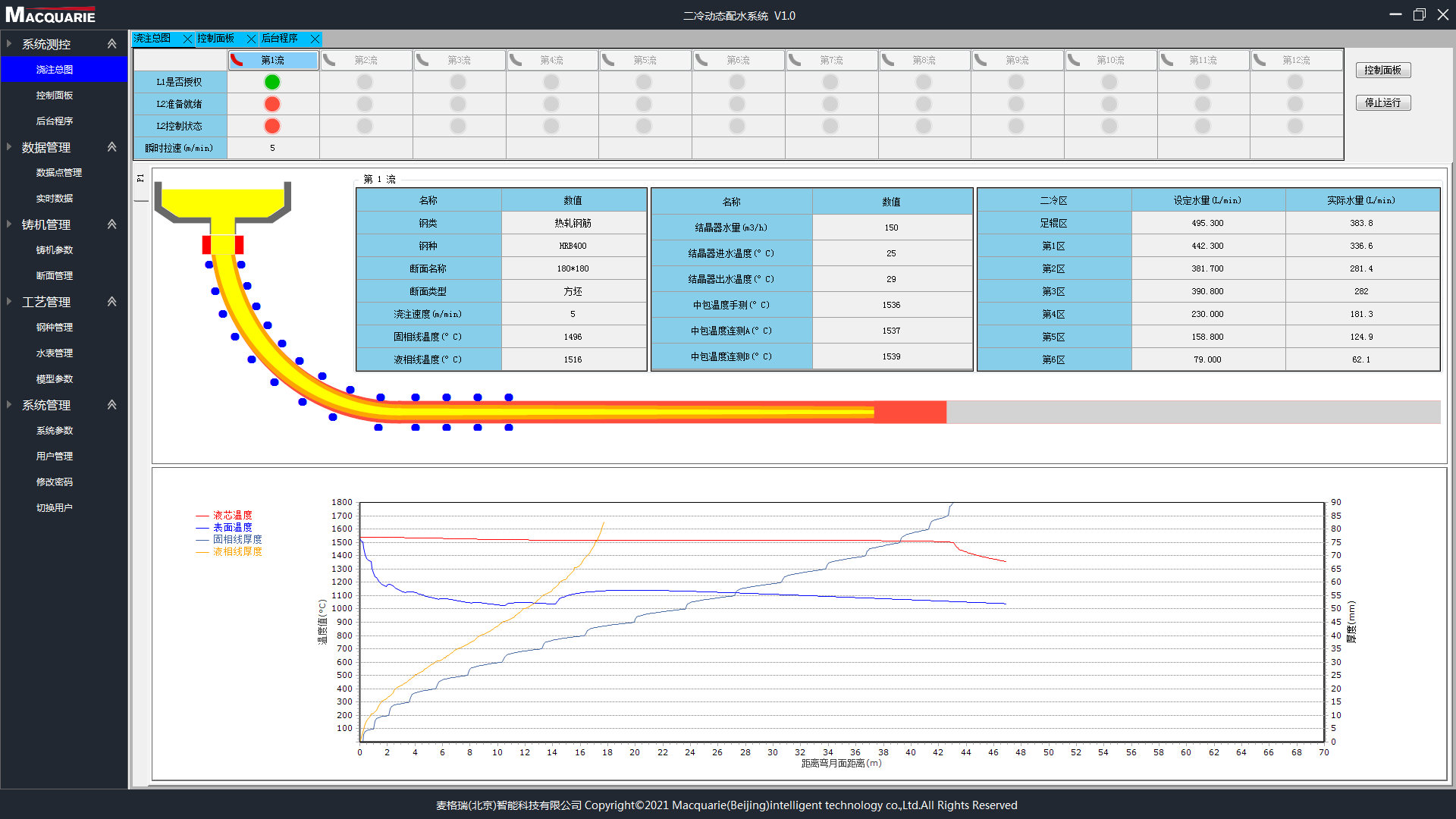Toggle L1是否授权 indicator for 第11流
Screen dimensions: 1456x819
pyautogui.click(x=1203, y=82)
